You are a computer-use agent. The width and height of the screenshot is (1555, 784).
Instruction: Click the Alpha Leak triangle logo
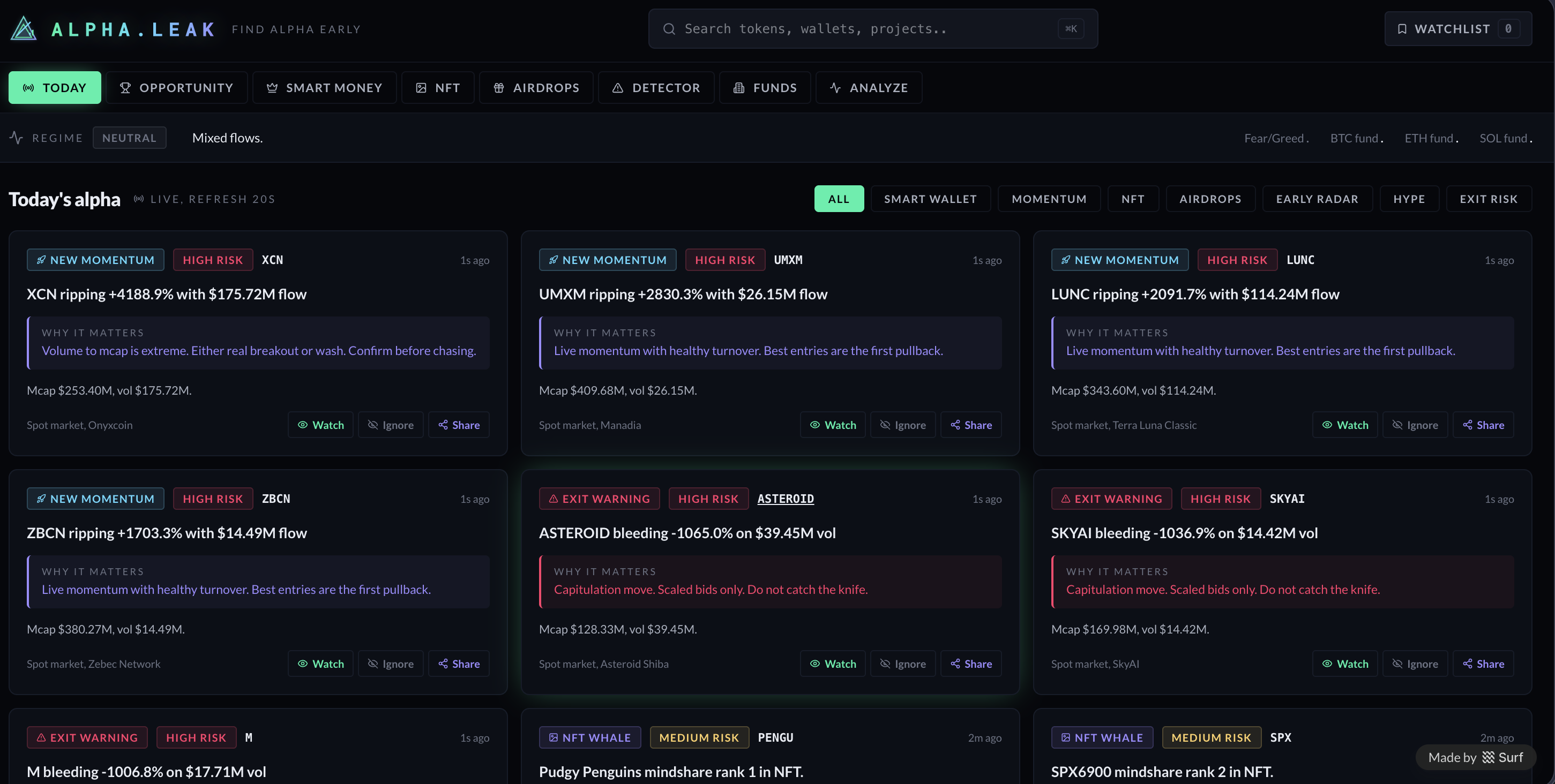click(24, 28)
